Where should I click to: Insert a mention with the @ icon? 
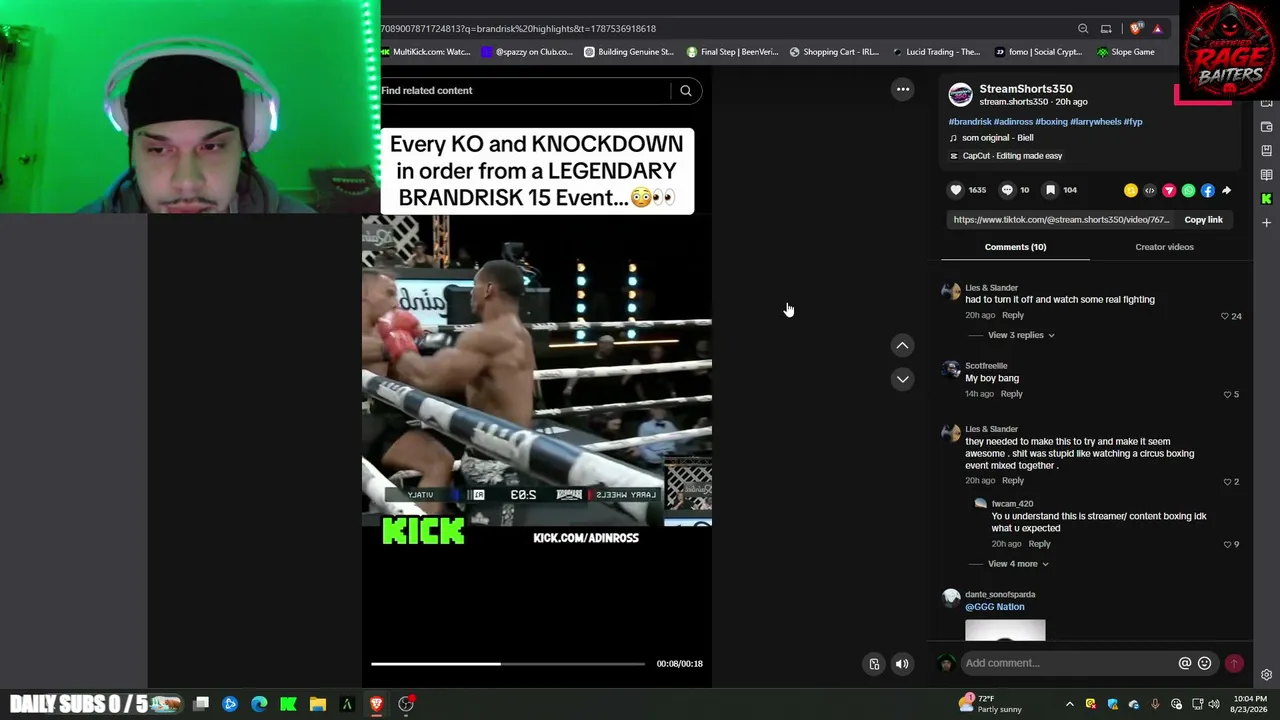coord(1185,663)
